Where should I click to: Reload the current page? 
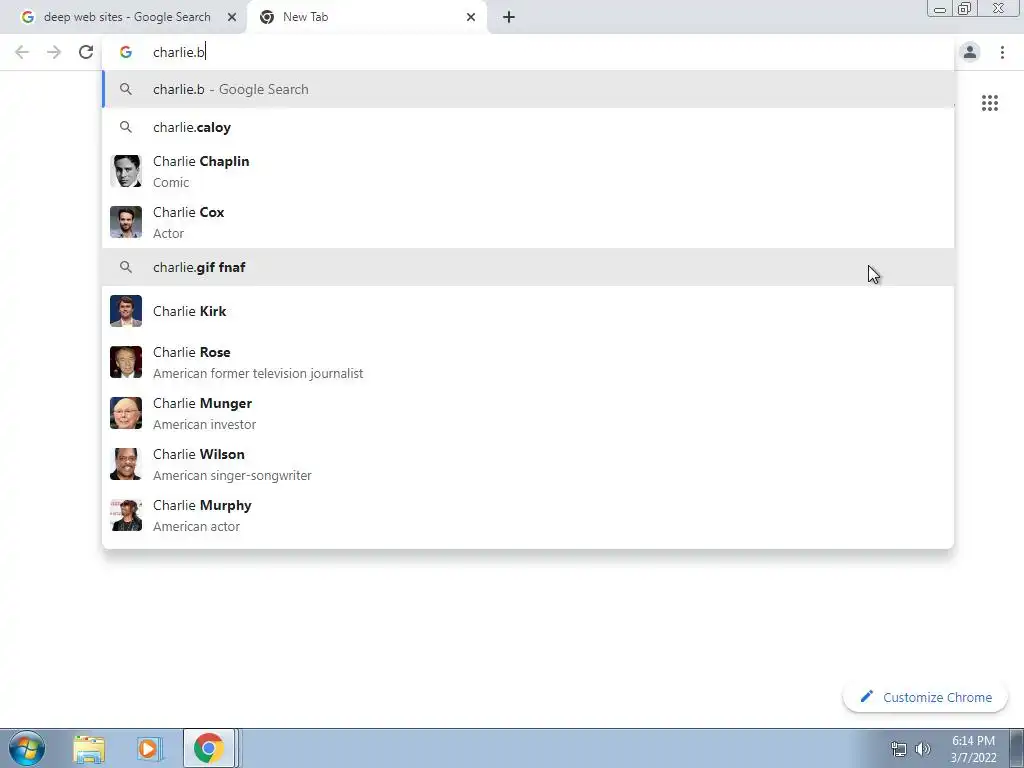[86, 52]
